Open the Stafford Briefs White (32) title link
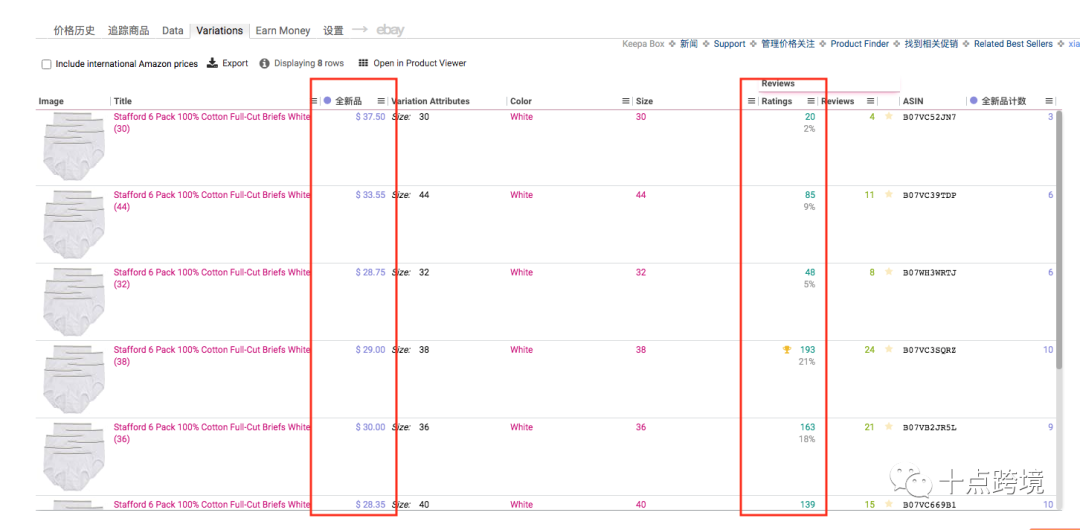The width and height of the screenshot is (1080, 530). [x=212, y=278]
